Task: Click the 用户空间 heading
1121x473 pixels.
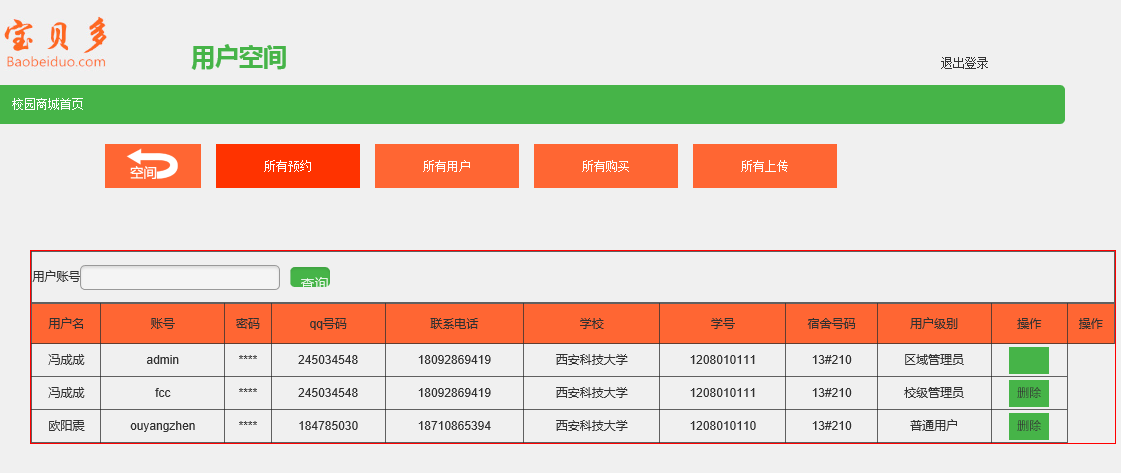Action: tap(239, 58)
